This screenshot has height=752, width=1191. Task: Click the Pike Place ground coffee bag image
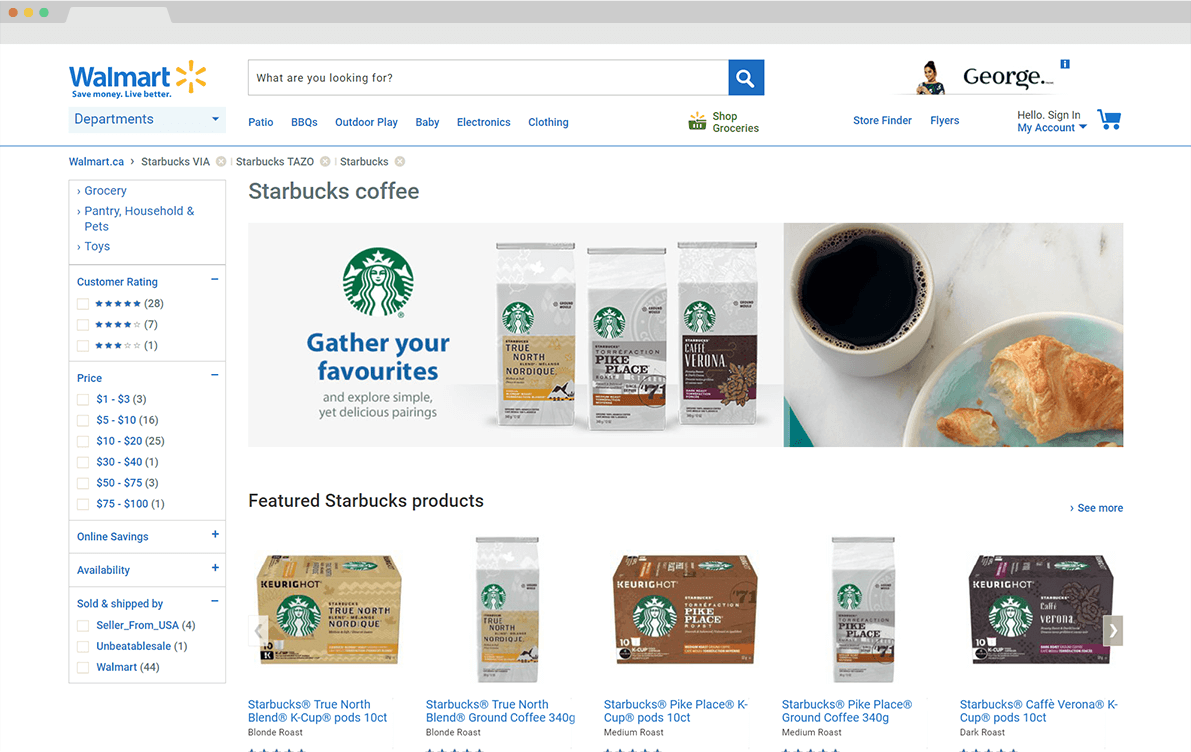click(863, 610)
